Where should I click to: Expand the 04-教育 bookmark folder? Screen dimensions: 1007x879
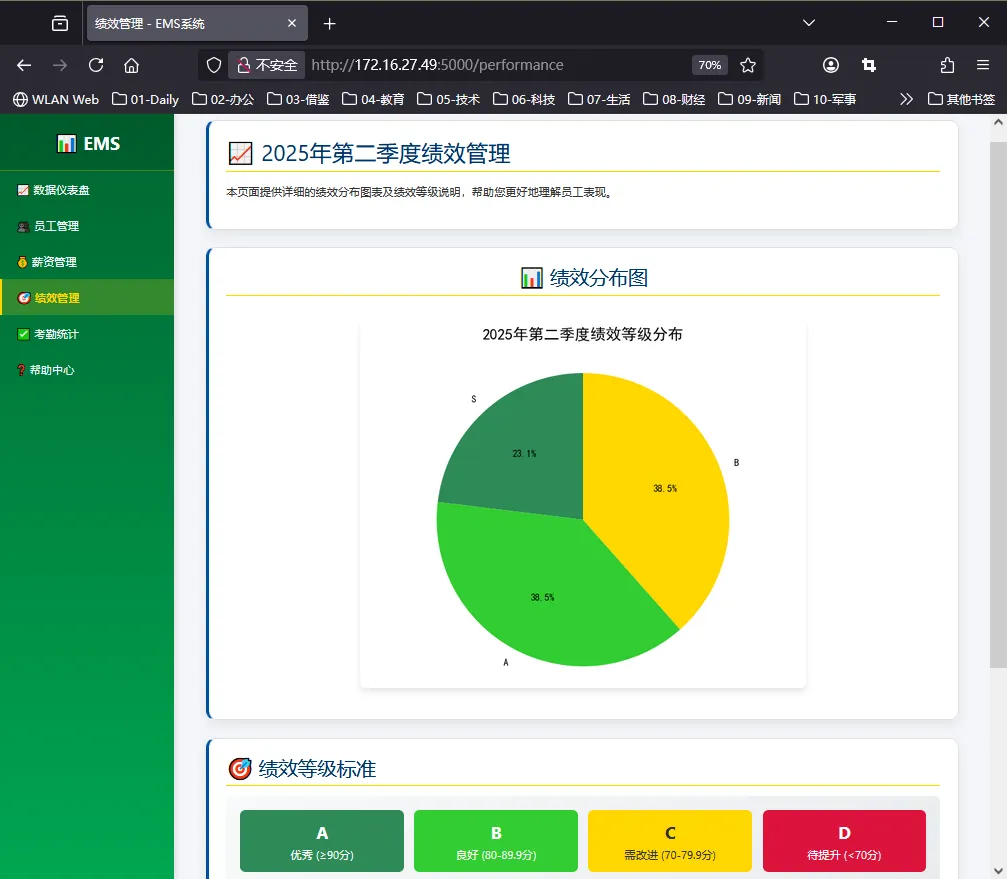(x=373, y=100)
